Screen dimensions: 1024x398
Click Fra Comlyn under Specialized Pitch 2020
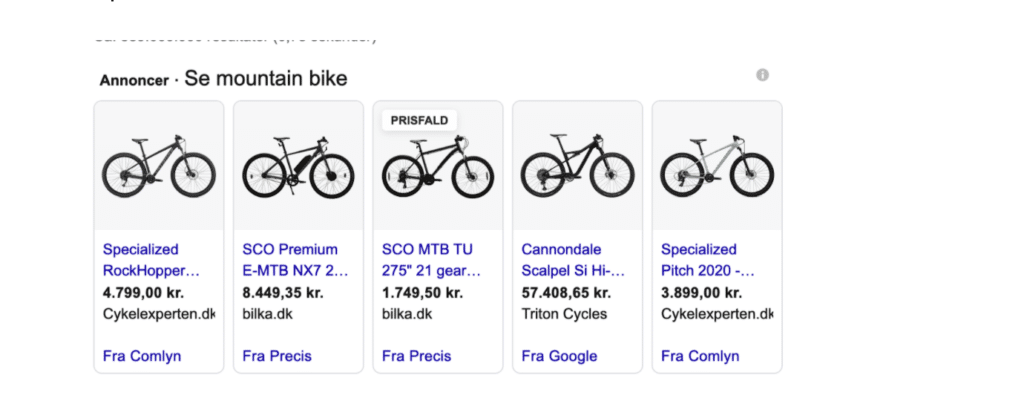click(700, 356)
